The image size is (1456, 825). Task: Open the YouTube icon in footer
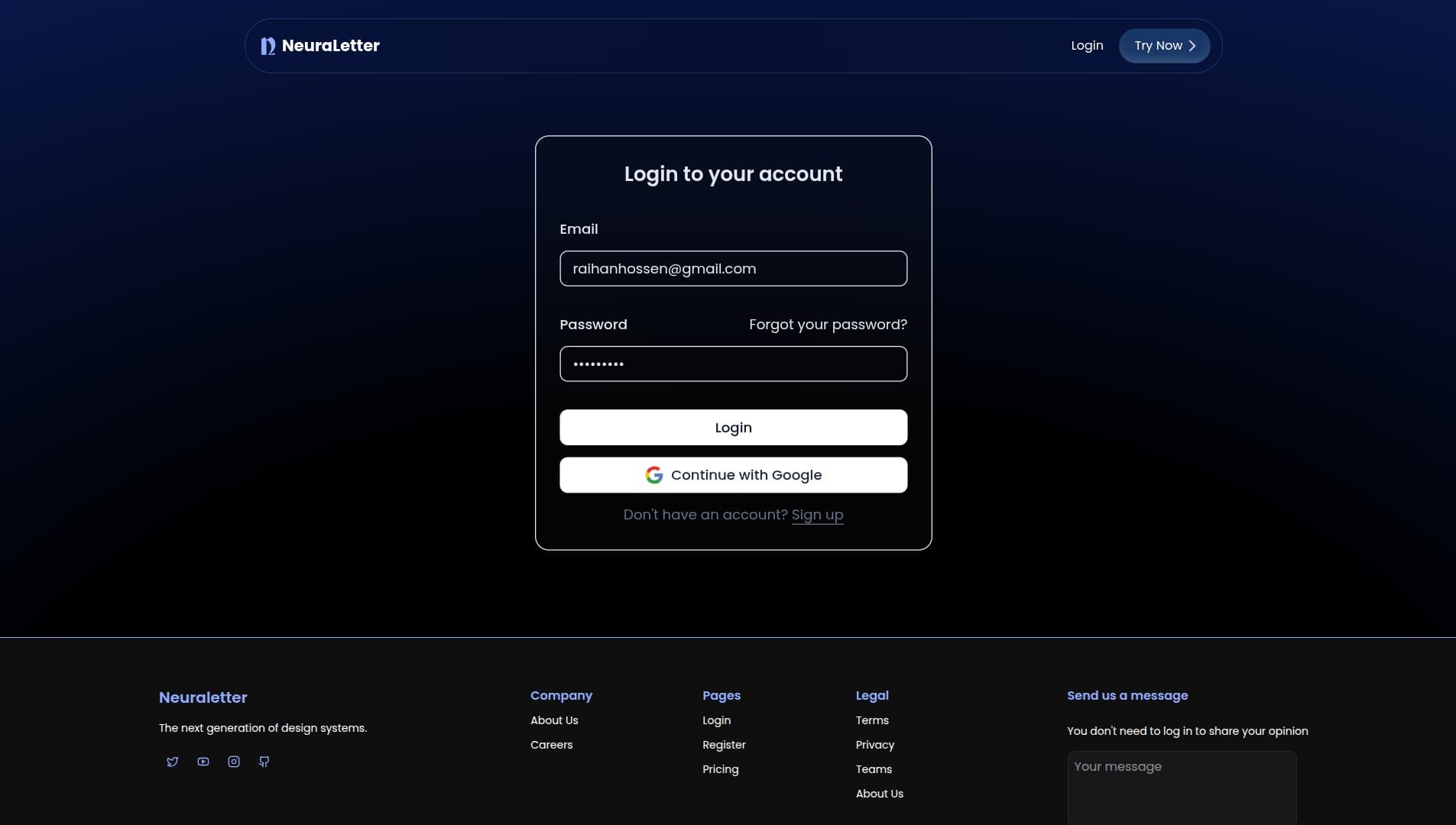coord(203,762)
